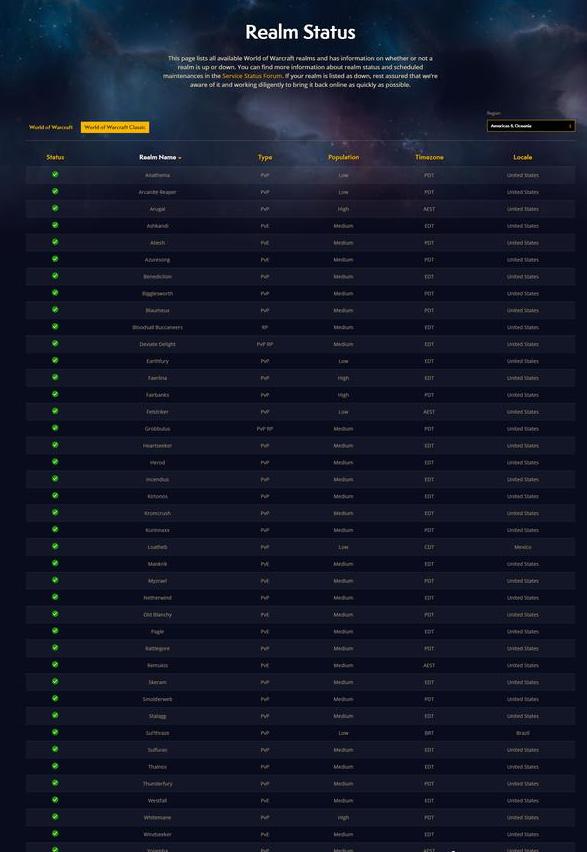The image size is (587, 852).
Task: Select the World of Warcraft Classic tab
Action: [x=115, y=127]
